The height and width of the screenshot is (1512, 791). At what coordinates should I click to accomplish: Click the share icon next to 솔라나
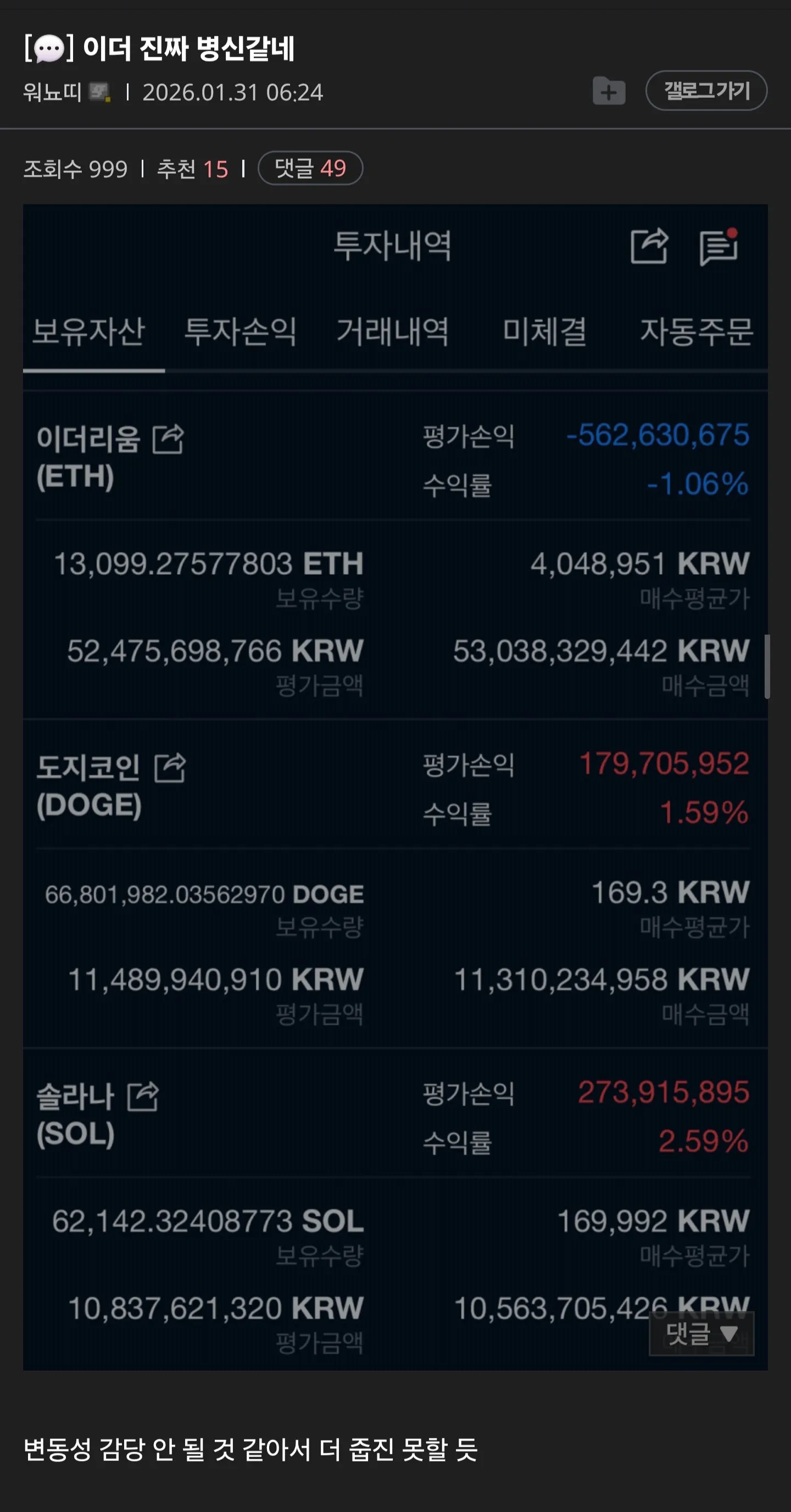point(143,1096)
